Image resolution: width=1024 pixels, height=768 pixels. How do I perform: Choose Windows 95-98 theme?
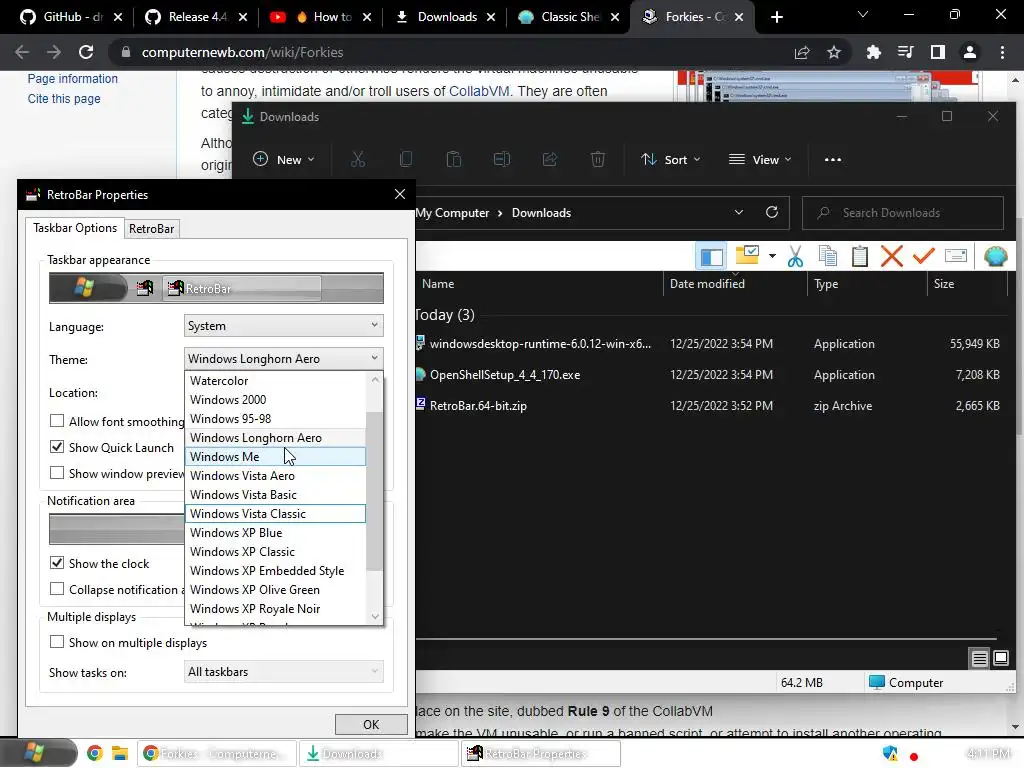pyautogui.click(x=276, y=419)
